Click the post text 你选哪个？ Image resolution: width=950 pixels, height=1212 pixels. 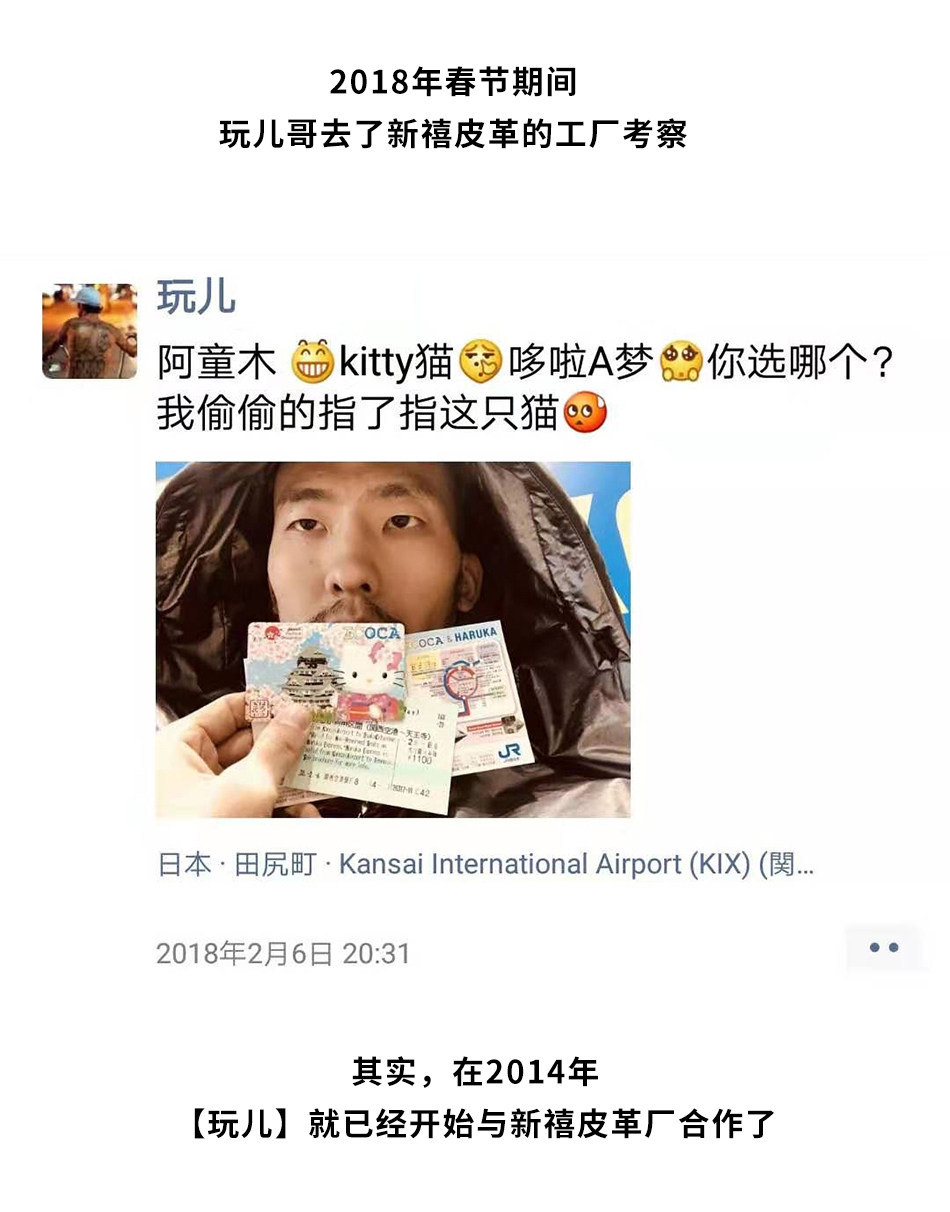click(x=800, y=363)
